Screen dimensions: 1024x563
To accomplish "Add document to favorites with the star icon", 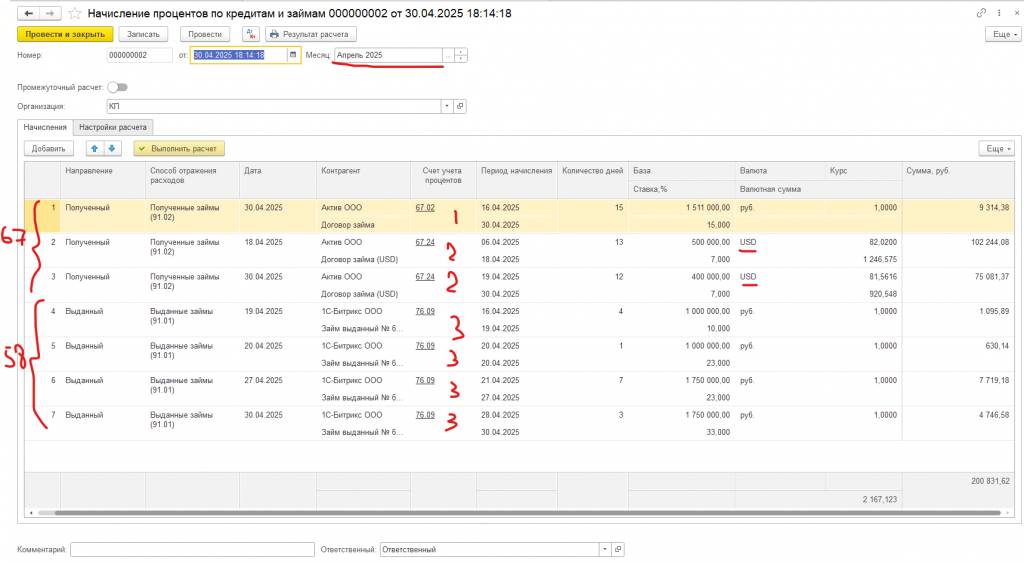I will point(75,13).
